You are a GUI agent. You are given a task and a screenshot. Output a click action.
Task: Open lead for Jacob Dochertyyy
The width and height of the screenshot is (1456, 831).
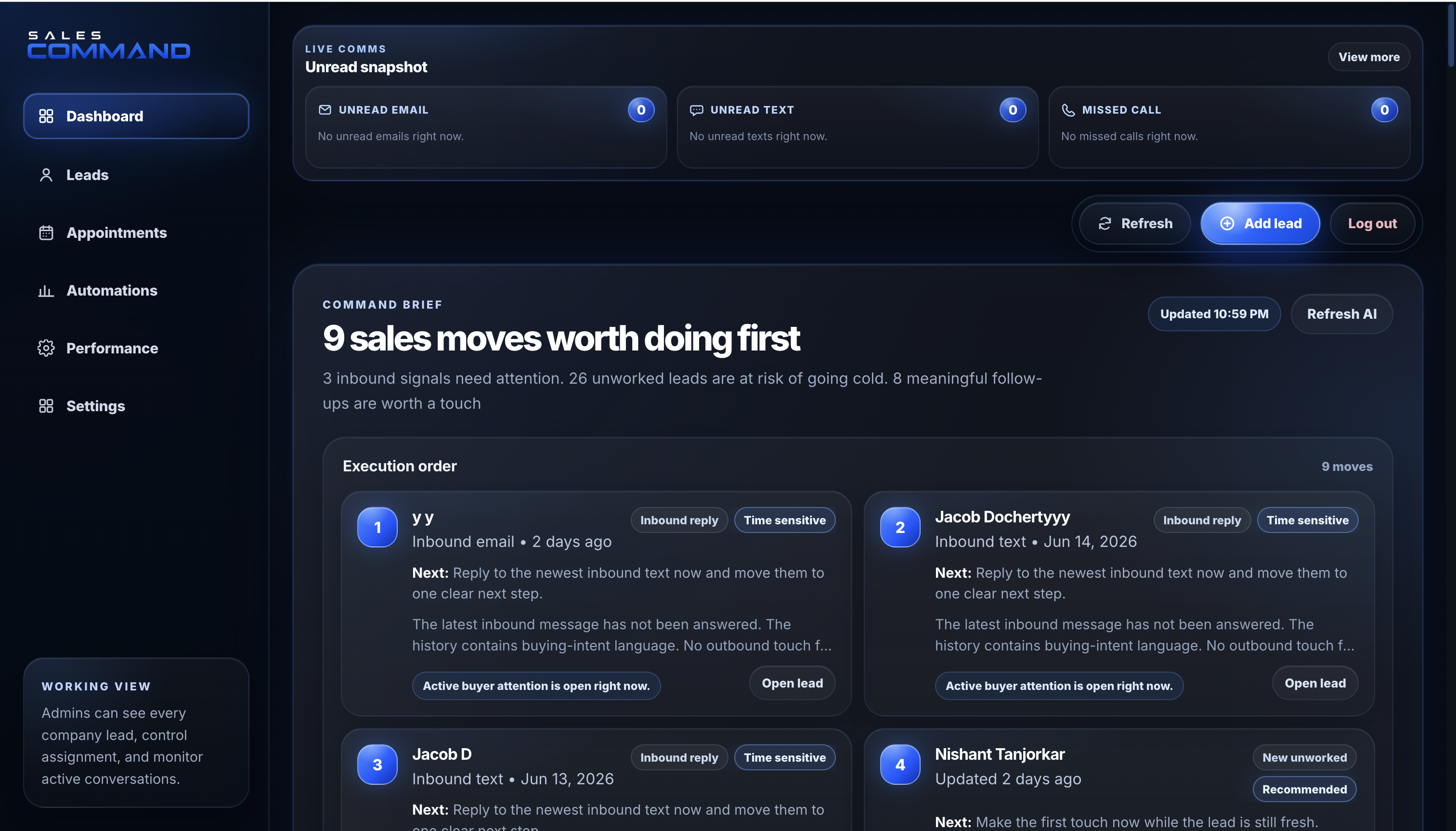[x=1315, y=683]
